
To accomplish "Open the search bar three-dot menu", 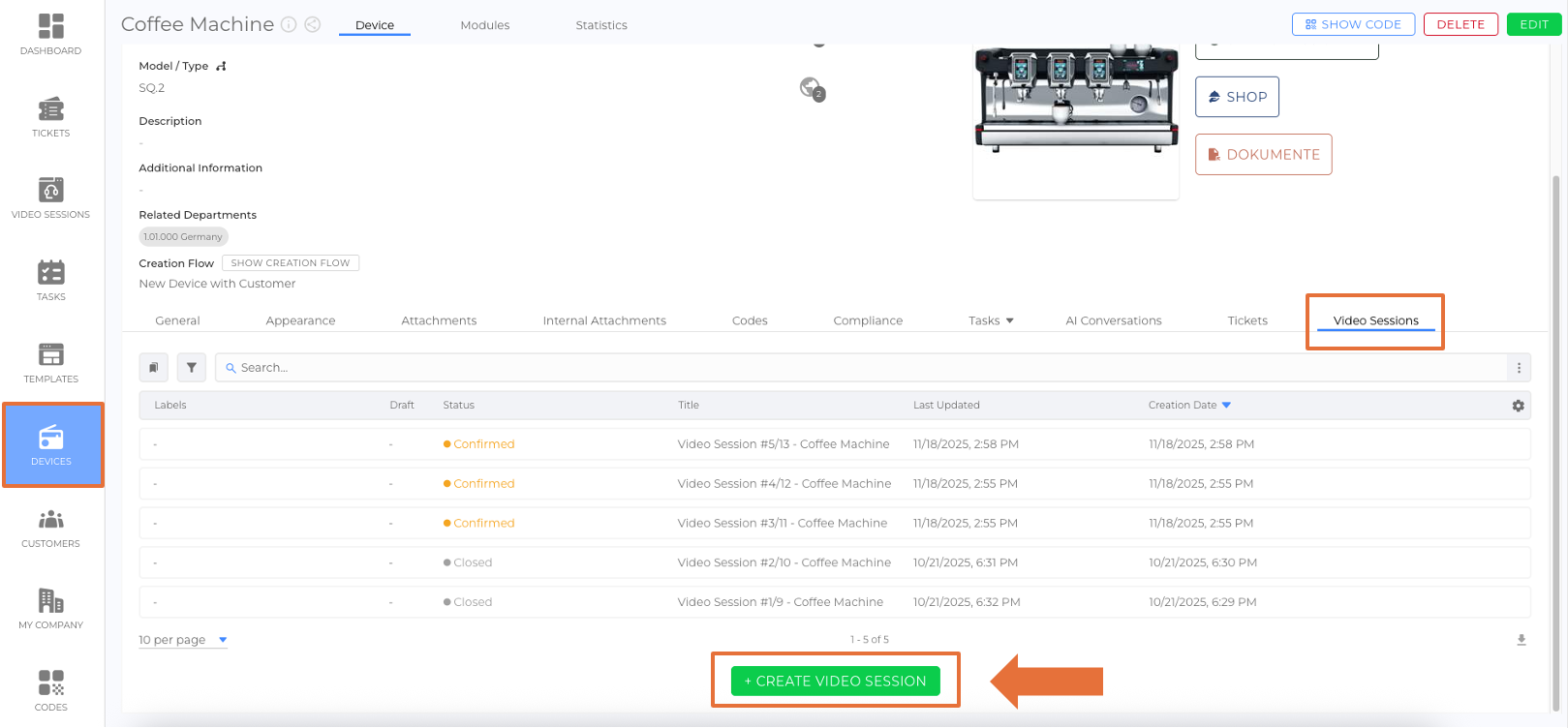I will point(1518,368).
